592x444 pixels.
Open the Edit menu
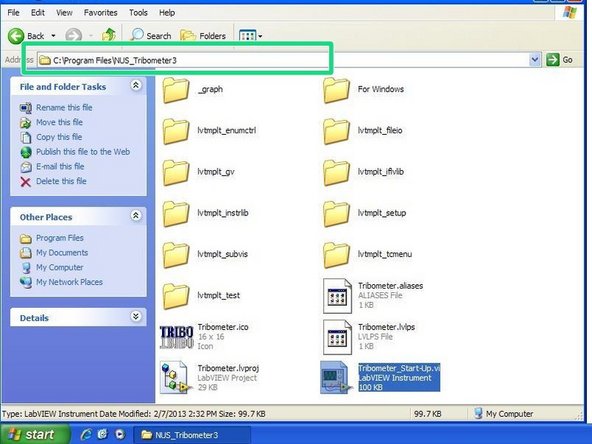[38, 12]
